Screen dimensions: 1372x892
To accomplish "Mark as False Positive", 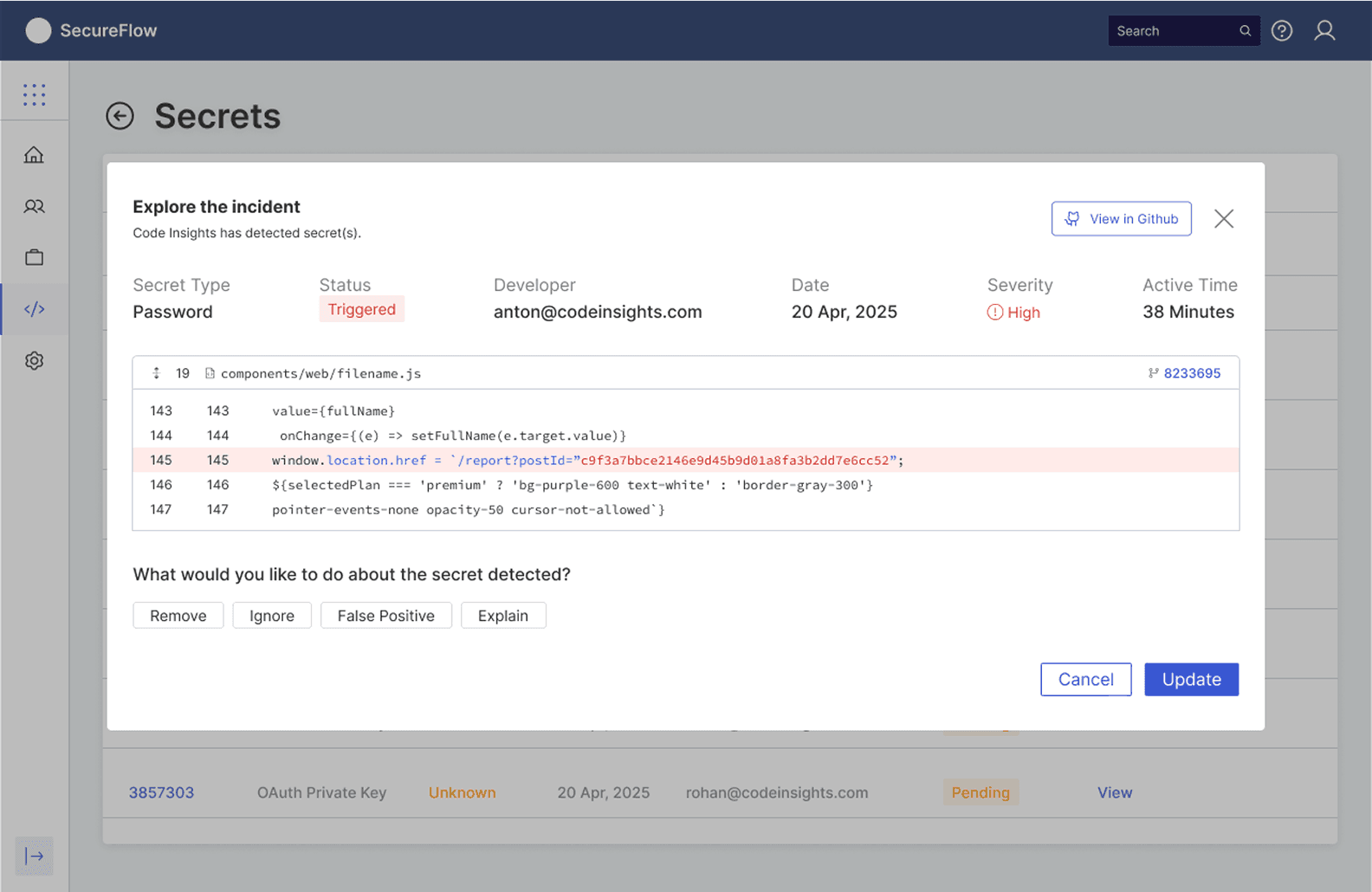I will click(x=386, y=616).
